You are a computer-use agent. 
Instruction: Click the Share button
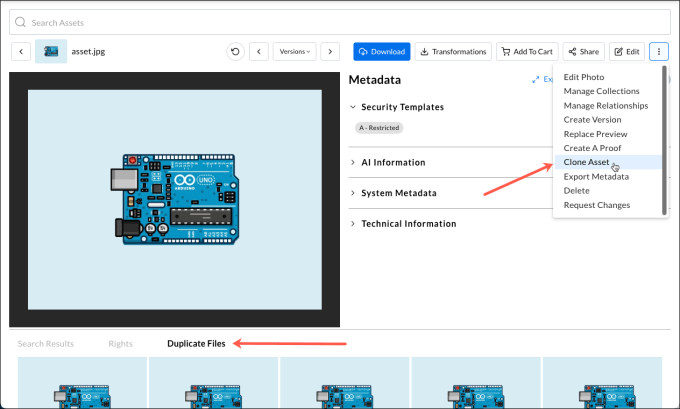pos(584,52)
